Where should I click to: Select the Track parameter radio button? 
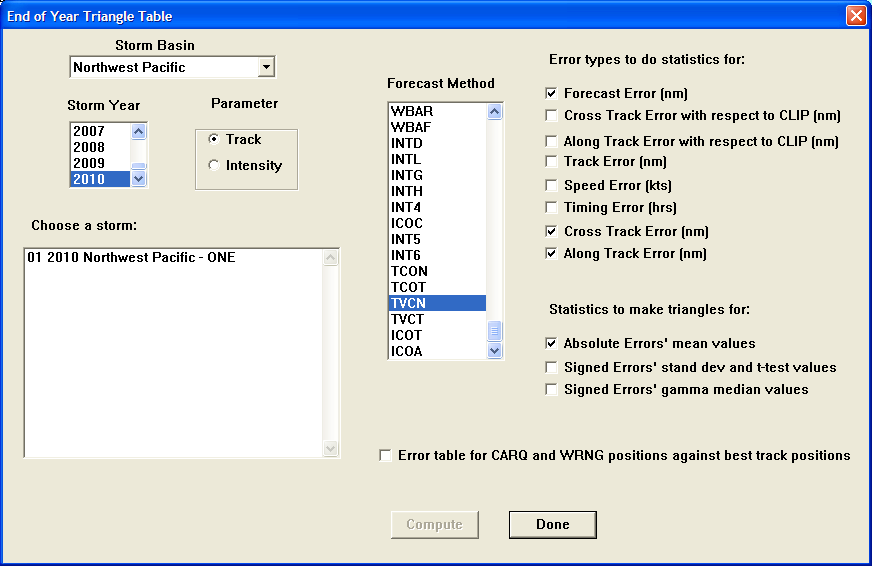pos(214,140)
